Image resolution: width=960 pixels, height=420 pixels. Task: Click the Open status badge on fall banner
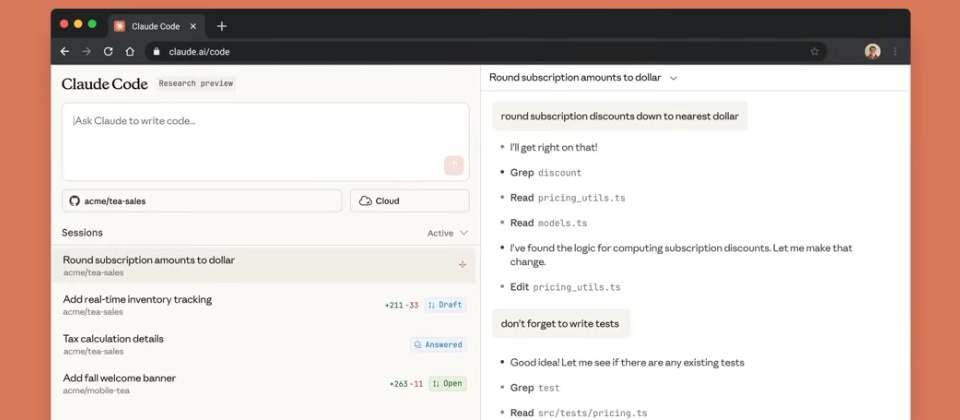coord(447,384)
